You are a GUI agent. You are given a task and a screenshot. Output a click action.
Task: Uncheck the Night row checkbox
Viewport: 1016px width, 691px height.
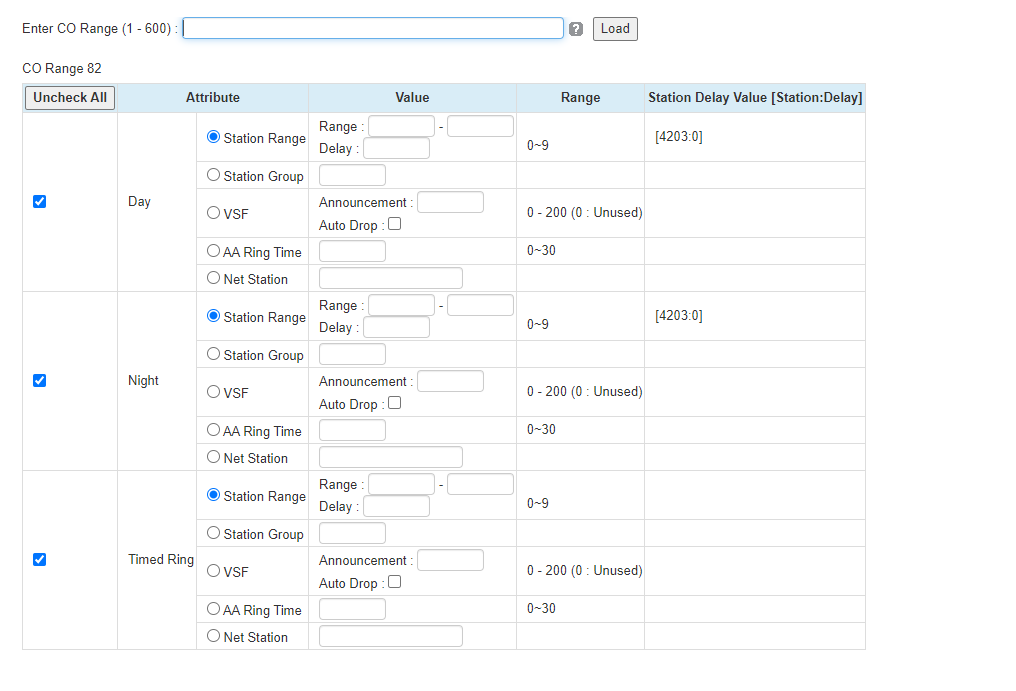click(40, 381)
